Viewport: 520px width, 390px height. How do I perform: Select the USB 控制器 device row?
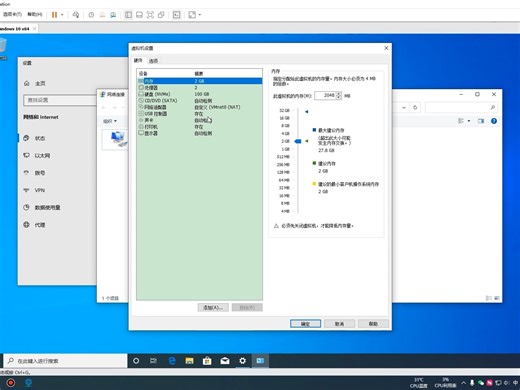pos(200,114)
